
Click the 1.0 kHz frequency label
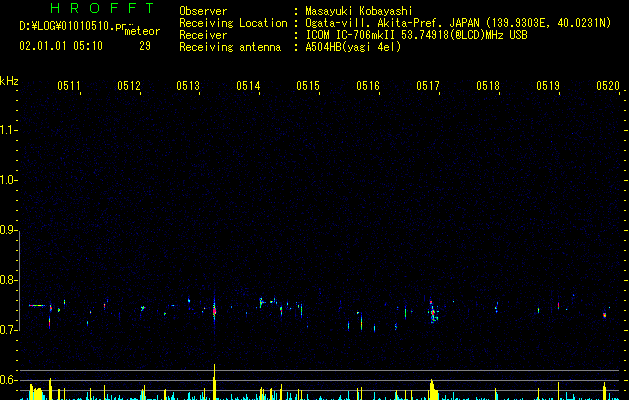8,180
